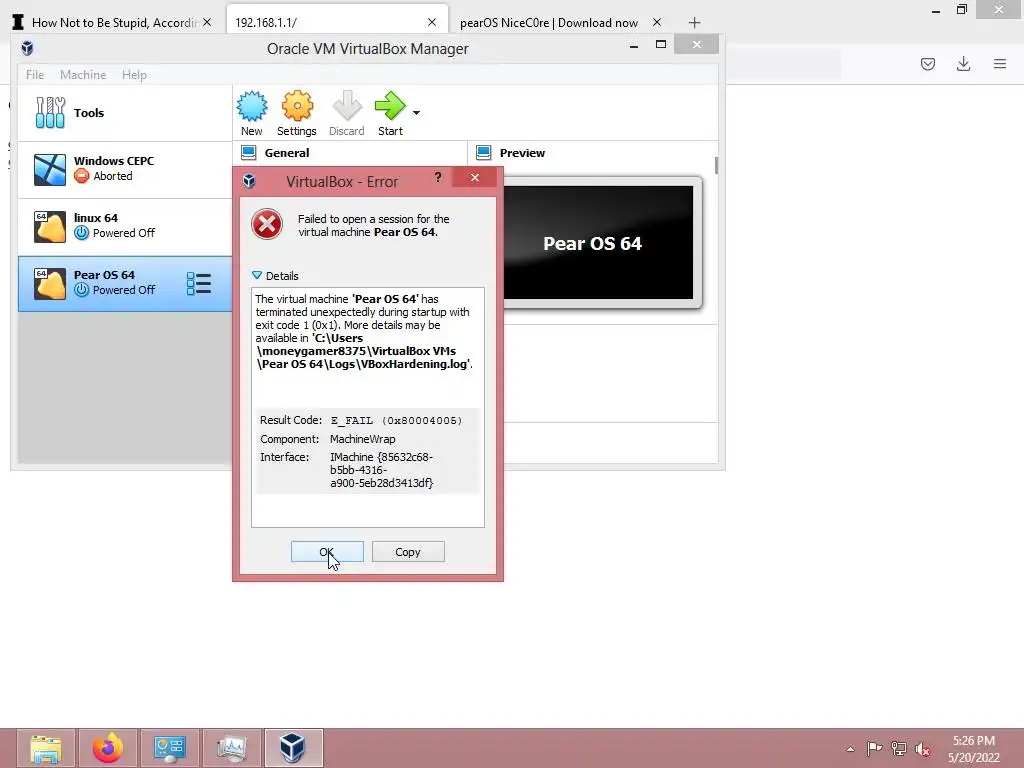Select the linux 64 virtual machine
1024x768 pixels.
click(x=125, y=226)
